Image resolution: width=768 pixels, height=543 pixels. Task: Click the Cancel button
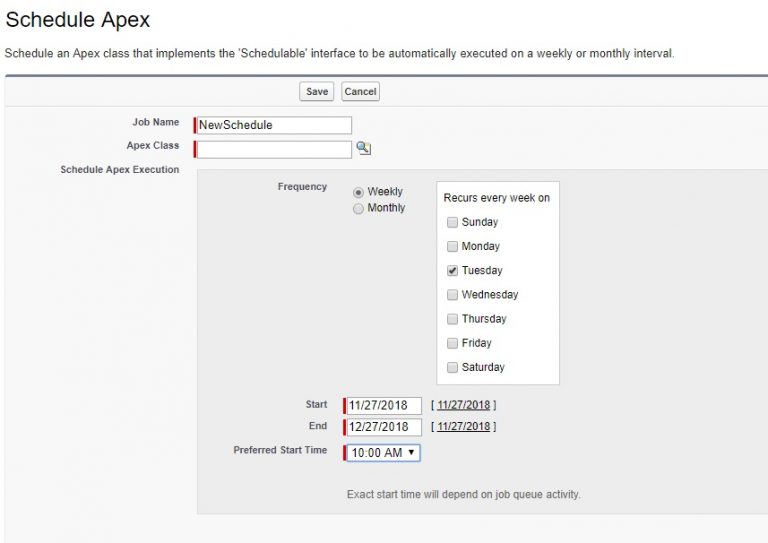click(x=360, y=92)
